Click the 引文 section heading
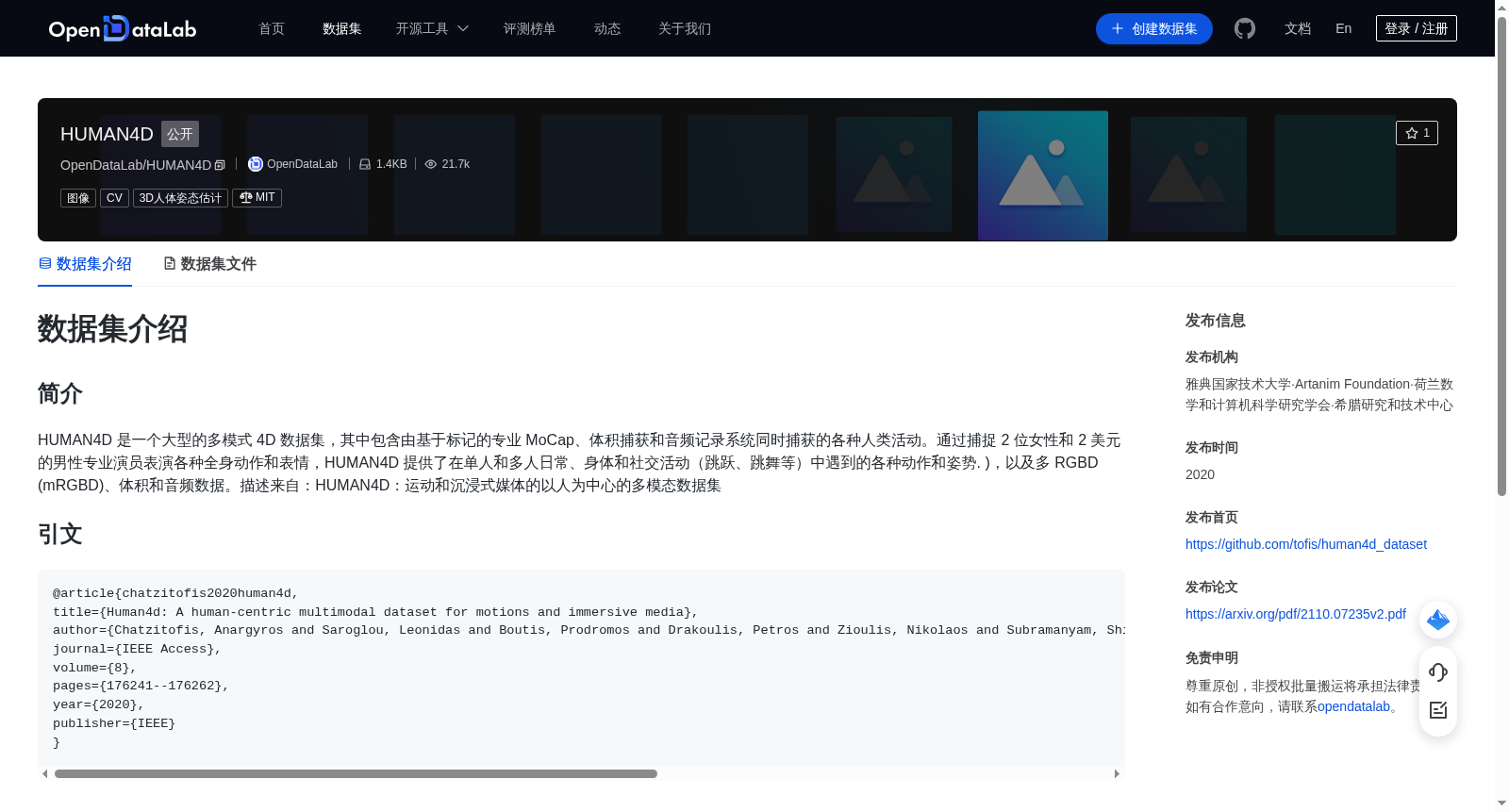 (60, 534)
